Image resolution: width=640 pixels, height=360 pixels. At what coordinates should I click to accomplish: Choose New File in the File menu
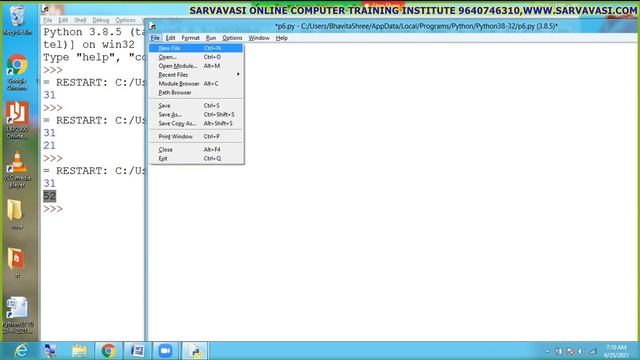(x=196, y=48)
